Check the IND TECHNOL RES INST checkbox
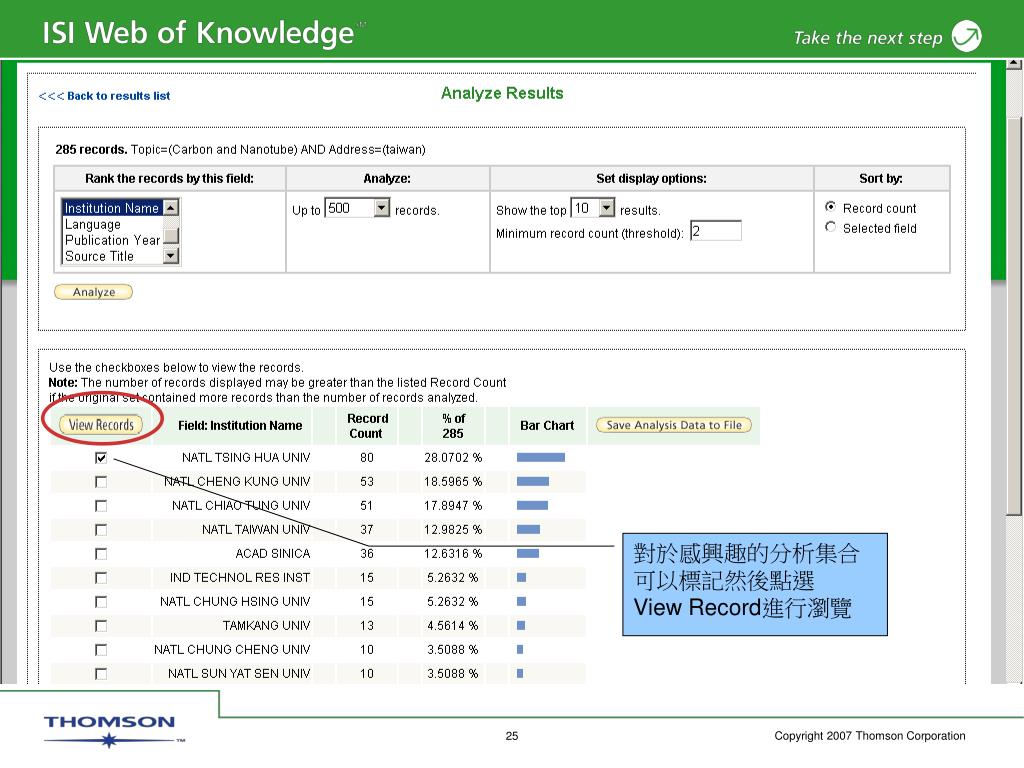1024x768 pixels. pyautogui.click(x=101, y=578)
